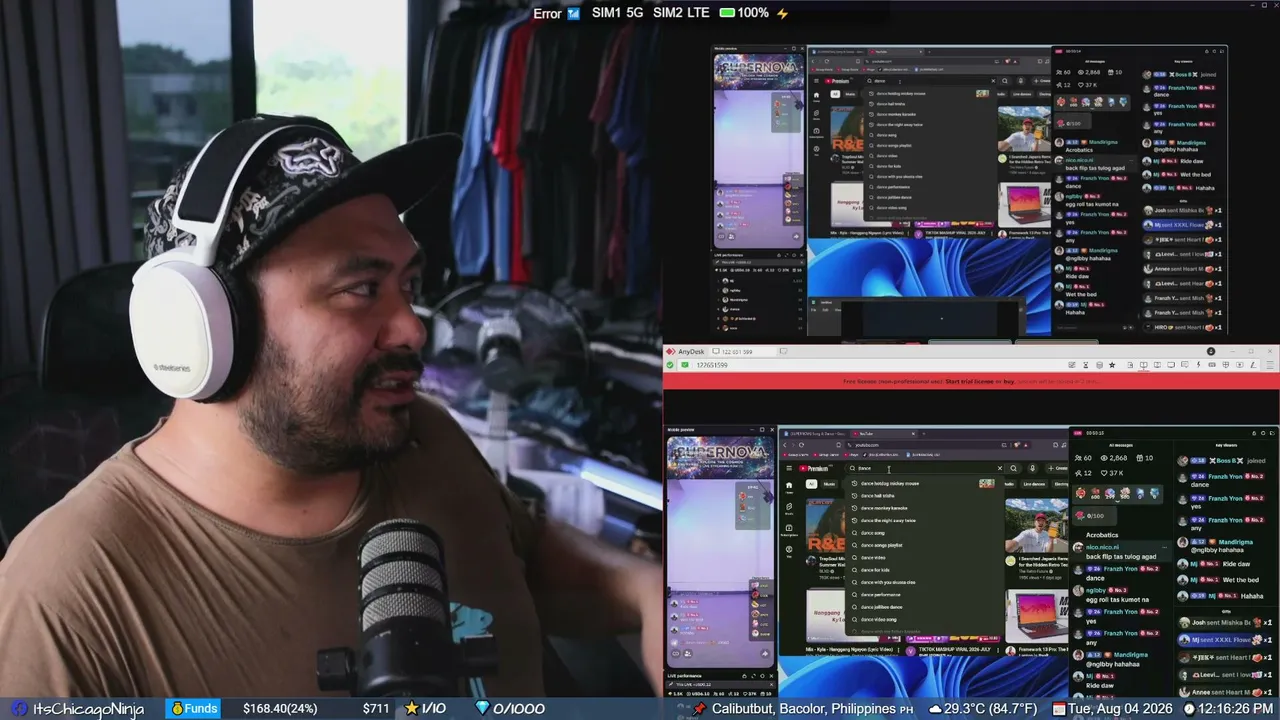Screen dimensions: 1280x720
Task: Click the battery icon beside 100%
Action: point(727,13)
